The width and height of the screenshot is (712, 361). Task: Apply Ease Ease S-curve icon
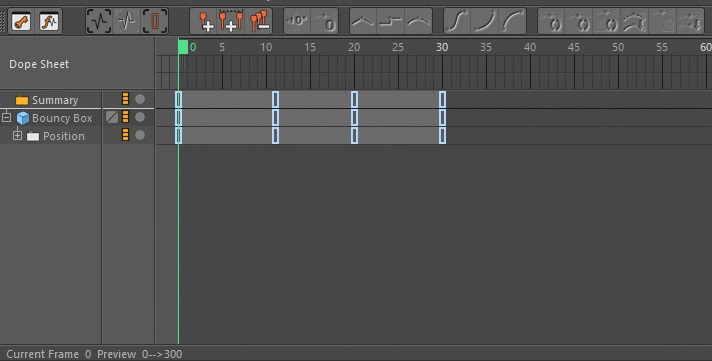457,21
